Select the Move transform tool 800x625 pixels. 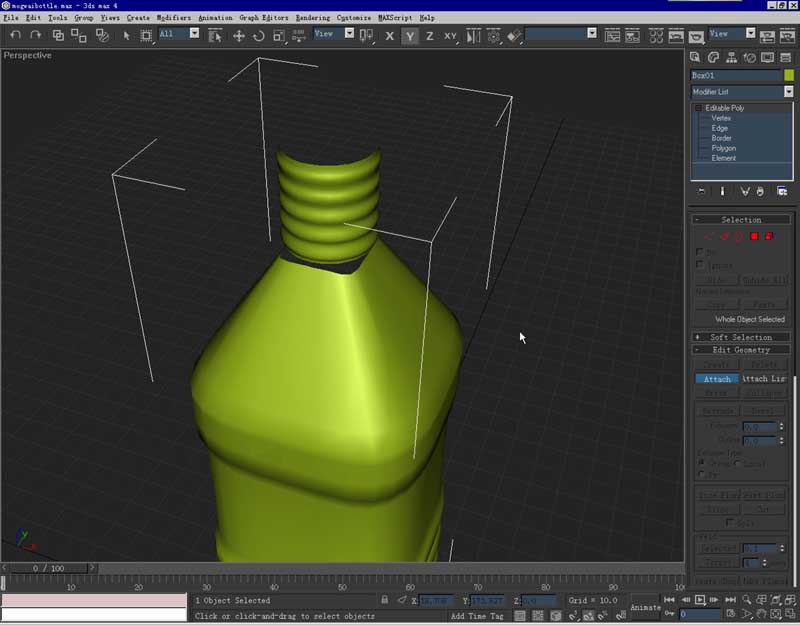tap(239, 35)
